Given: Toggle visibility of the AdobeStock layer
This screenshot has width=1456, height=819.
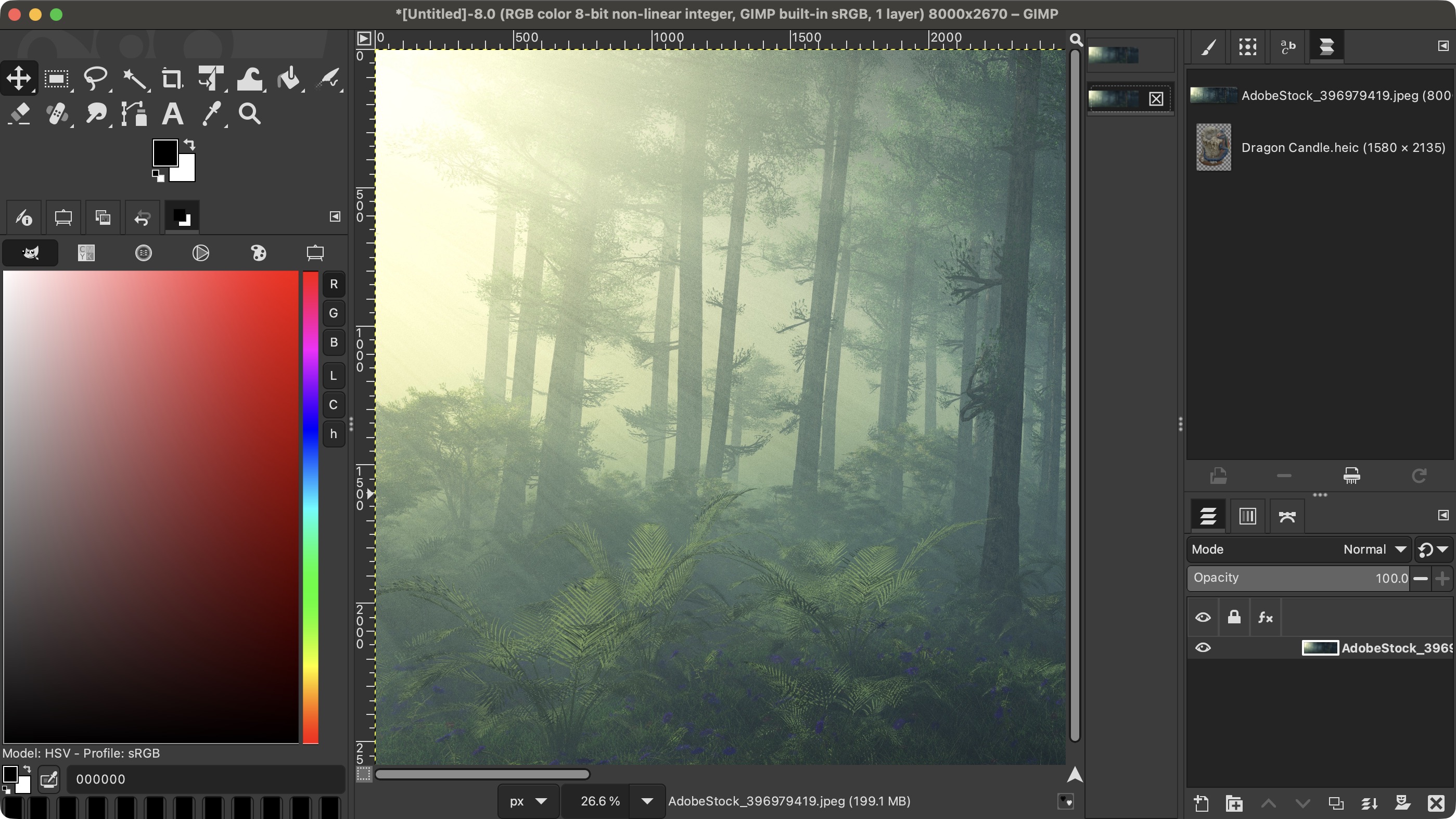Looking at the screenshot, I should [x=1203, y=648].
